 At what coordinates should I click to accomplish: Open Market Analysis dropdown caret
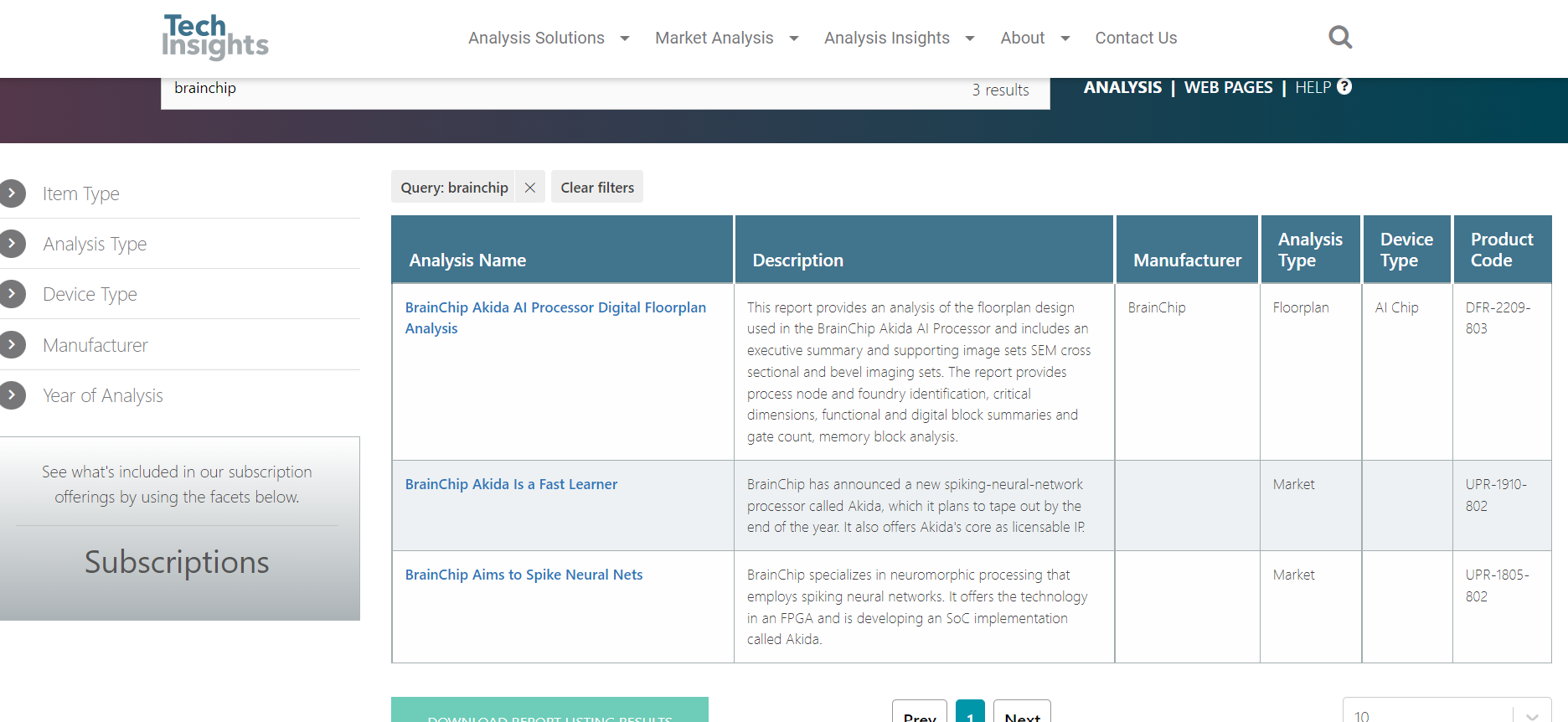[x=794, y=39]
